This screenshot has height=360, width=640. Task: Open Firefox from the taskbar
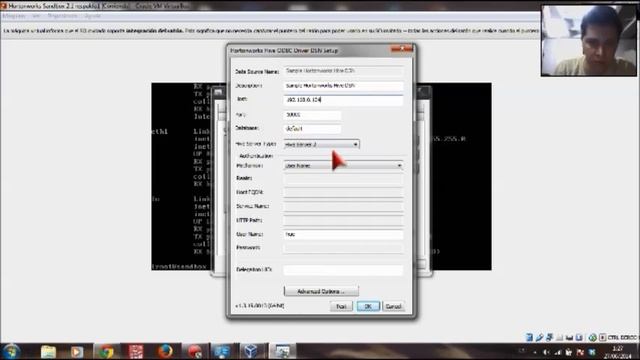click(x=165, y=351)
